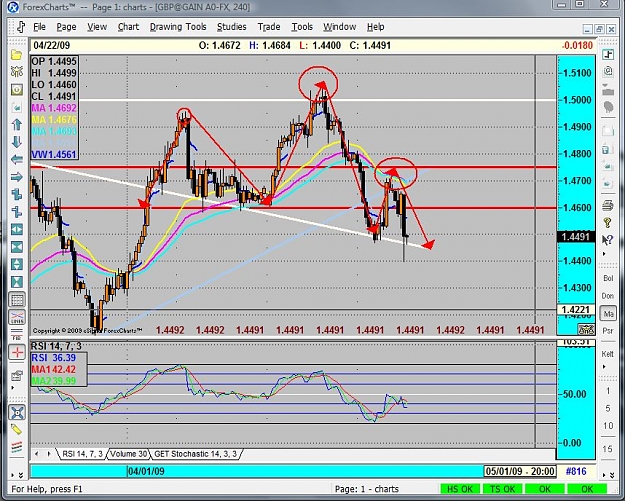Click the #816 bar count label

pyautogui.click(x=576, y=472)
